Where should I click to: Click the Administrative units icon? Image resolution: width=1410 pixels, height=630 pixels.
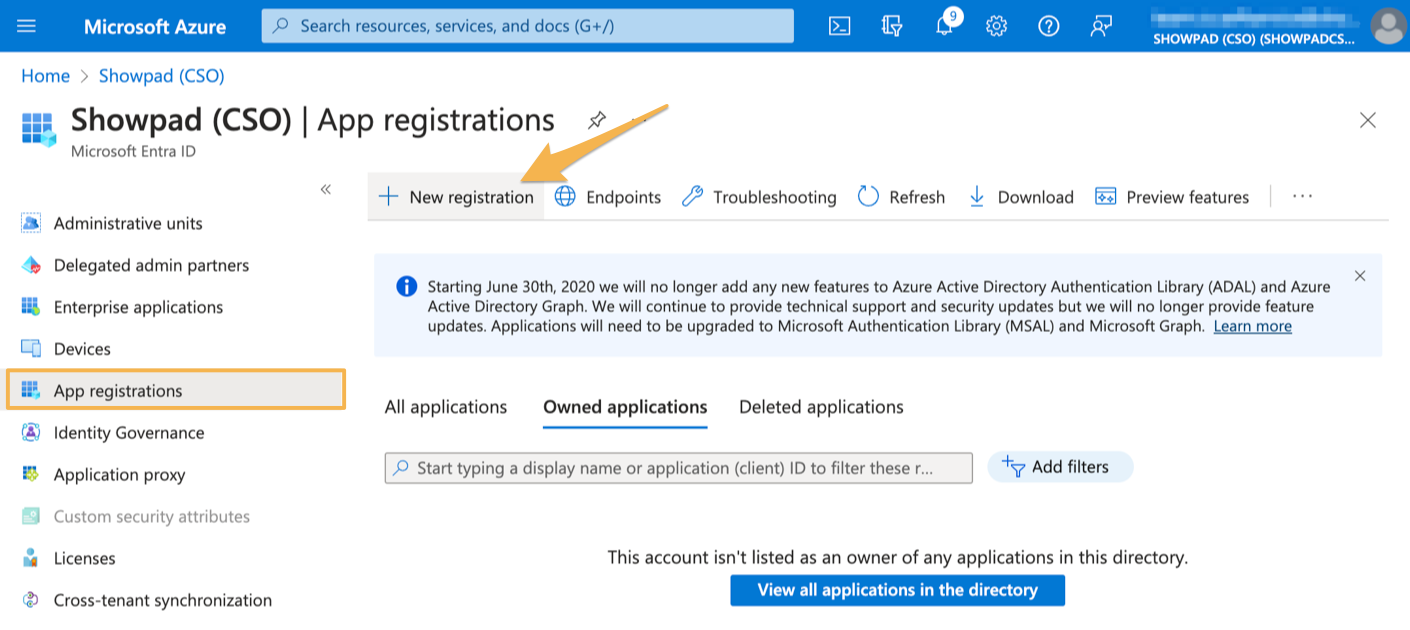point(31,223)
